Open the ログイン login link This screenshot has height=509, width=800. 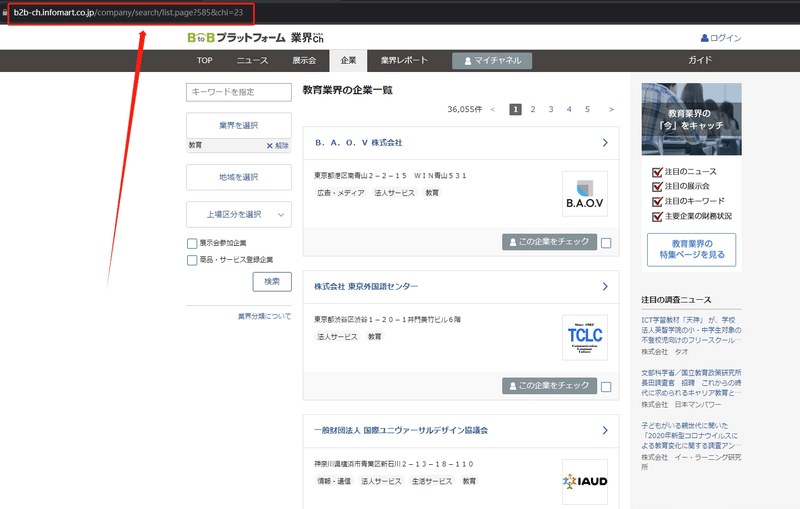tap(721, 38)
